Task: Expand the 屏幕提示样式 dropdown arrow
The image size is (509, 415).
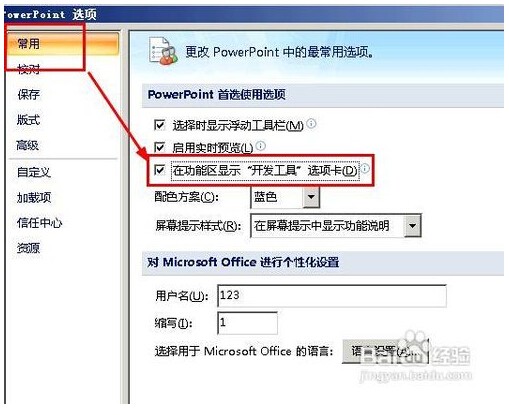Action: coord(412,226)
